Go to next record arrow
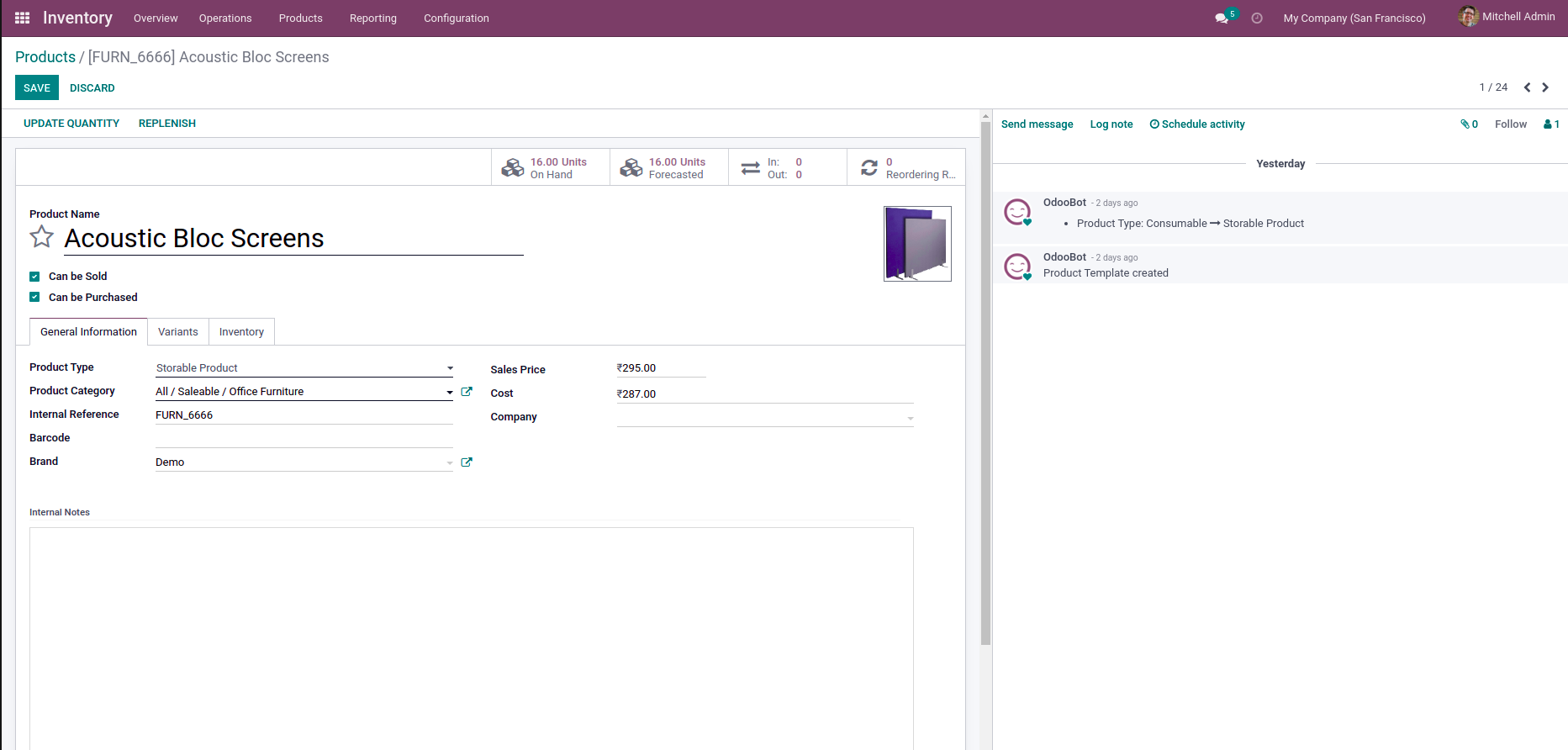The height and width of the screenshot is (750, 1568). (x=1545, y=87)
